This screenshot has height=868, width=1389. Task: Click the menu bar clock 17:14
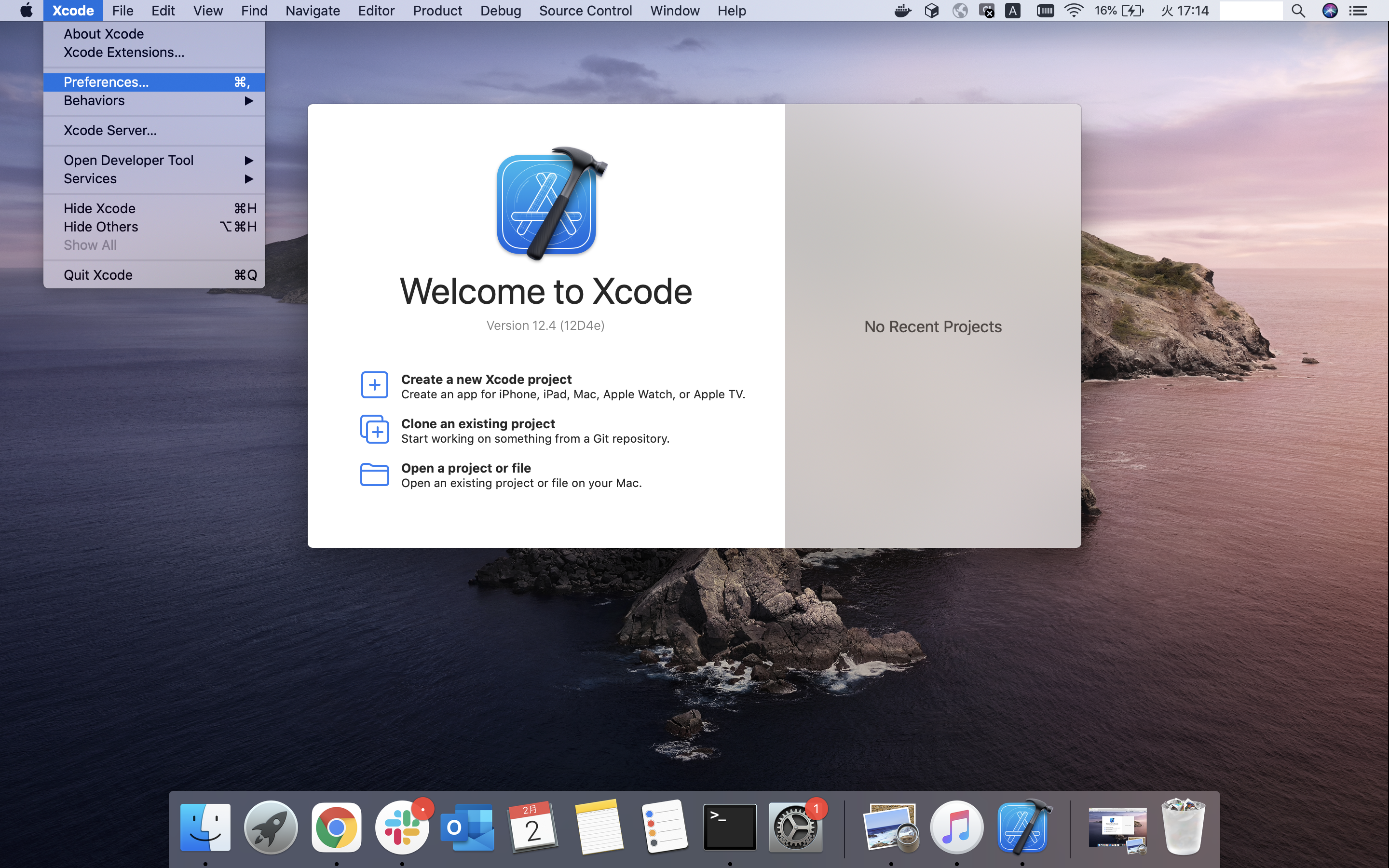point(1185,10)
